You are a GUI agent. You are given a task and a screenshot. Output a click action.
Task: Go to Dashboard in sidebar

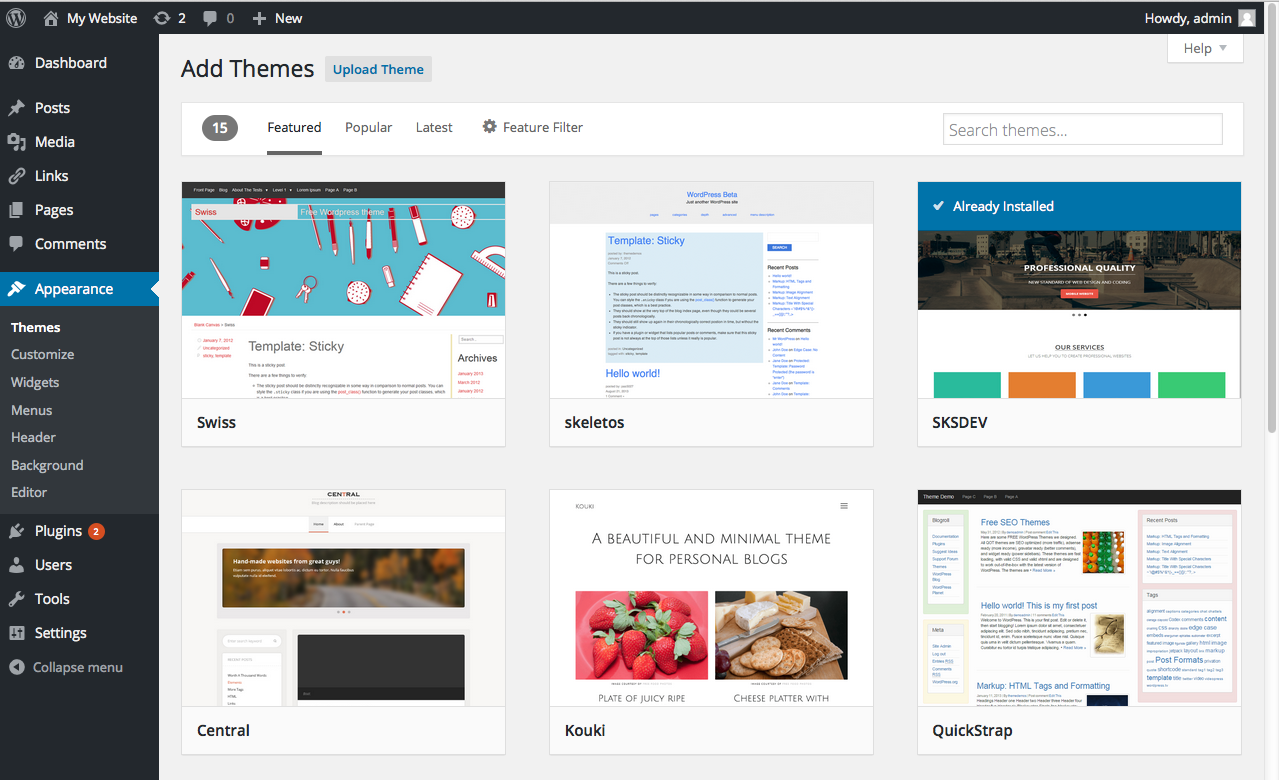tap(71, 63)
